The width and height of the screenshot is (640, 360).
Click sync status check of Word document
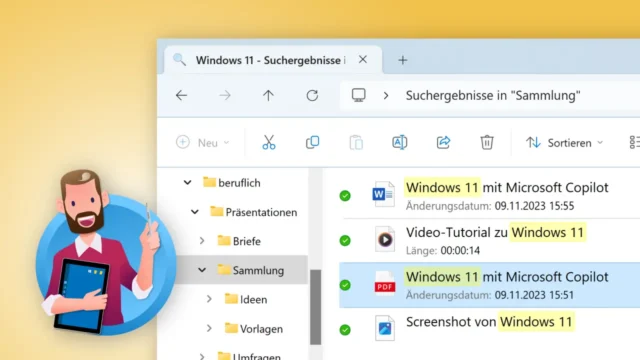click(x=345, y=196)
